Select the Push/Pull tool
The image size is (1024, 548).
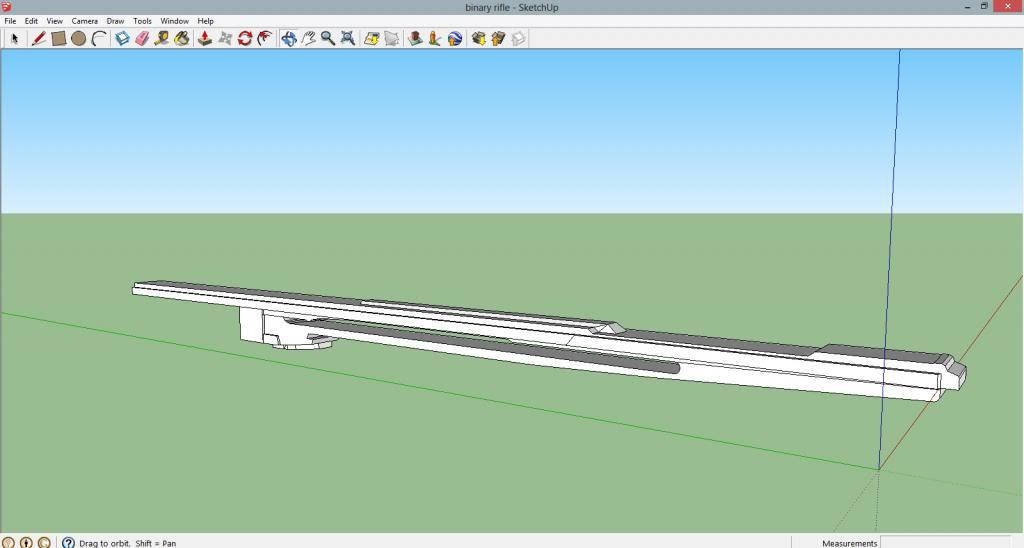(205, 39)
